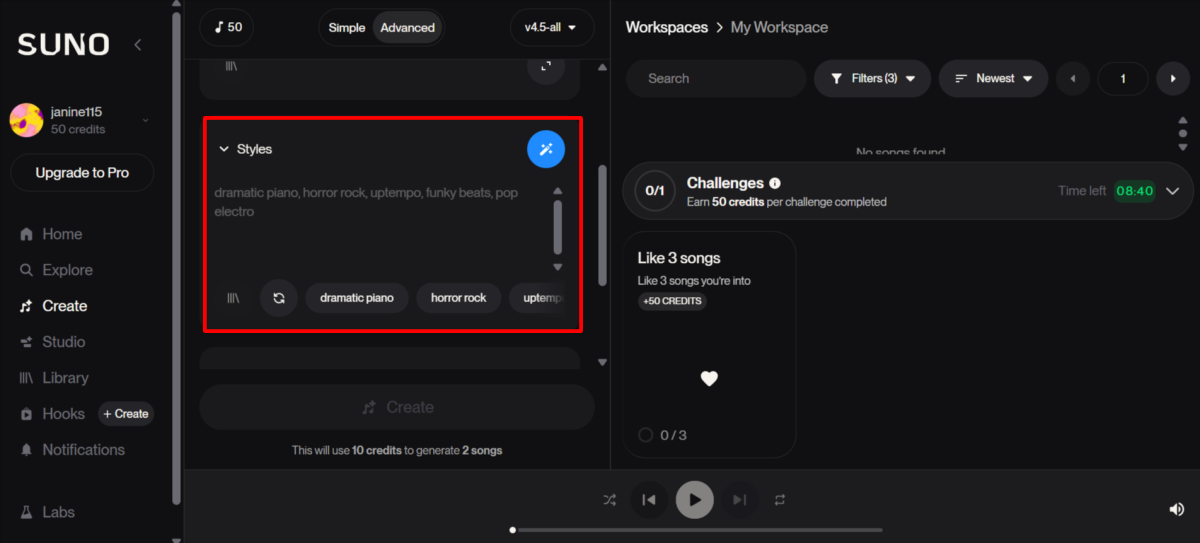Click the heart icon on Like 3 songs
The image size is (1200, 543).
[709, 378]
